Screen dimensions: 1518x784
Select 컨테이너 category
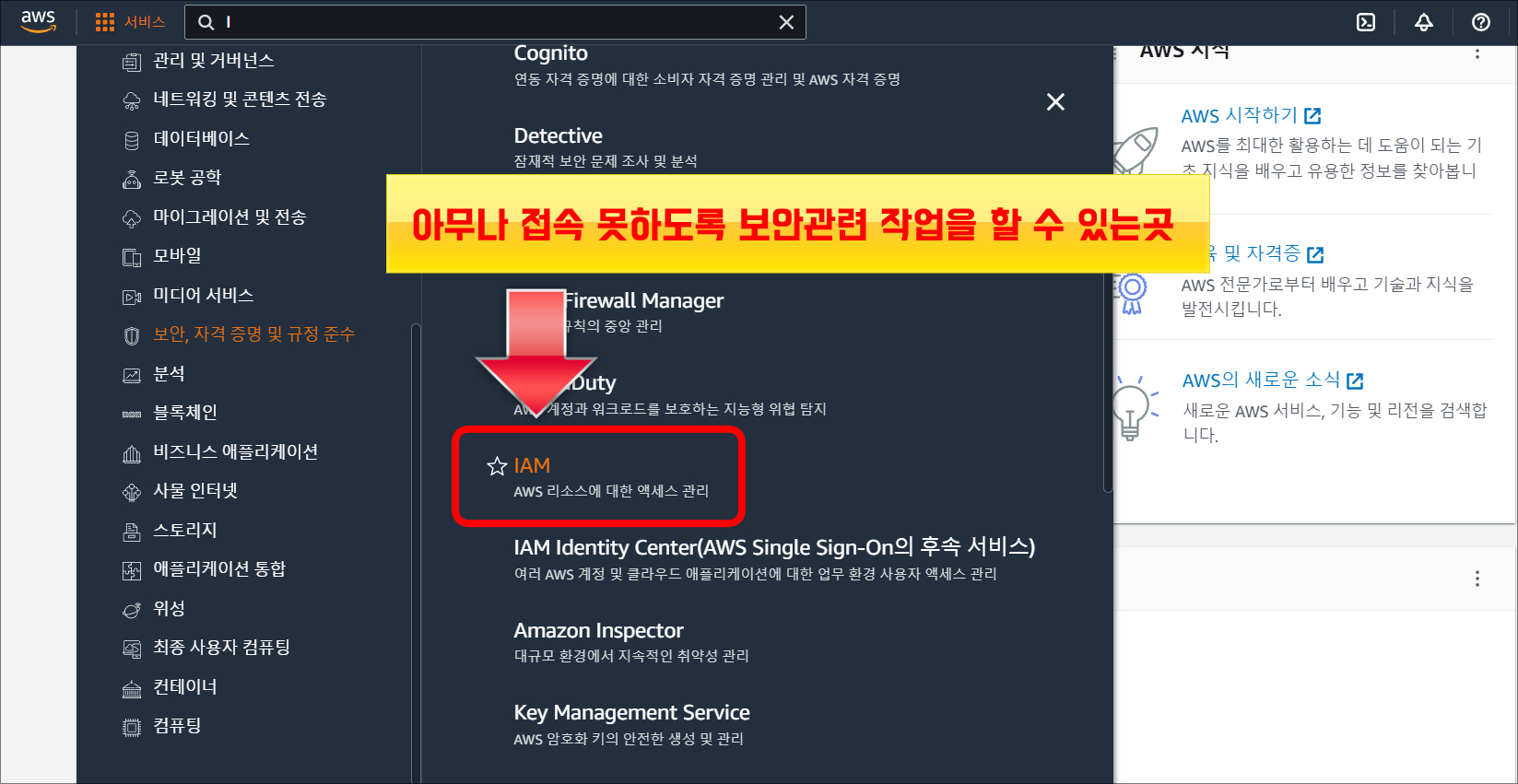pyautogui.click(x=185, y=687)
